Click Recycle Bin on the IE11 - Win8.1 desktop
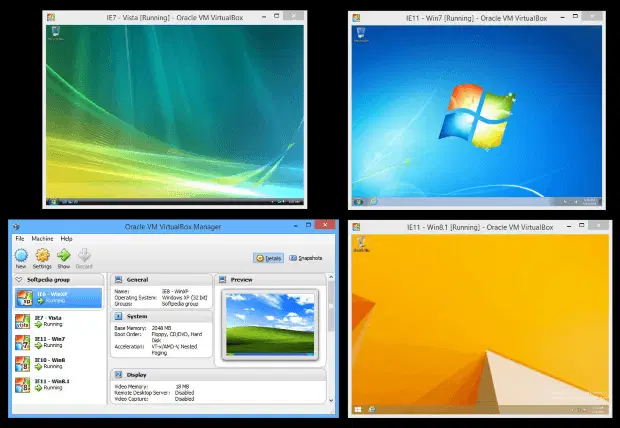 point(361,244)
